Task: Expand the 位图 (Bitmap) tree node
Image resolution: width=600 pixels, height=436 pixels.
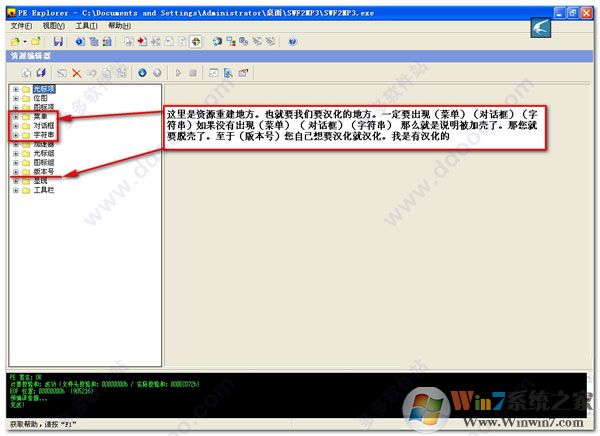Action: 15,98
